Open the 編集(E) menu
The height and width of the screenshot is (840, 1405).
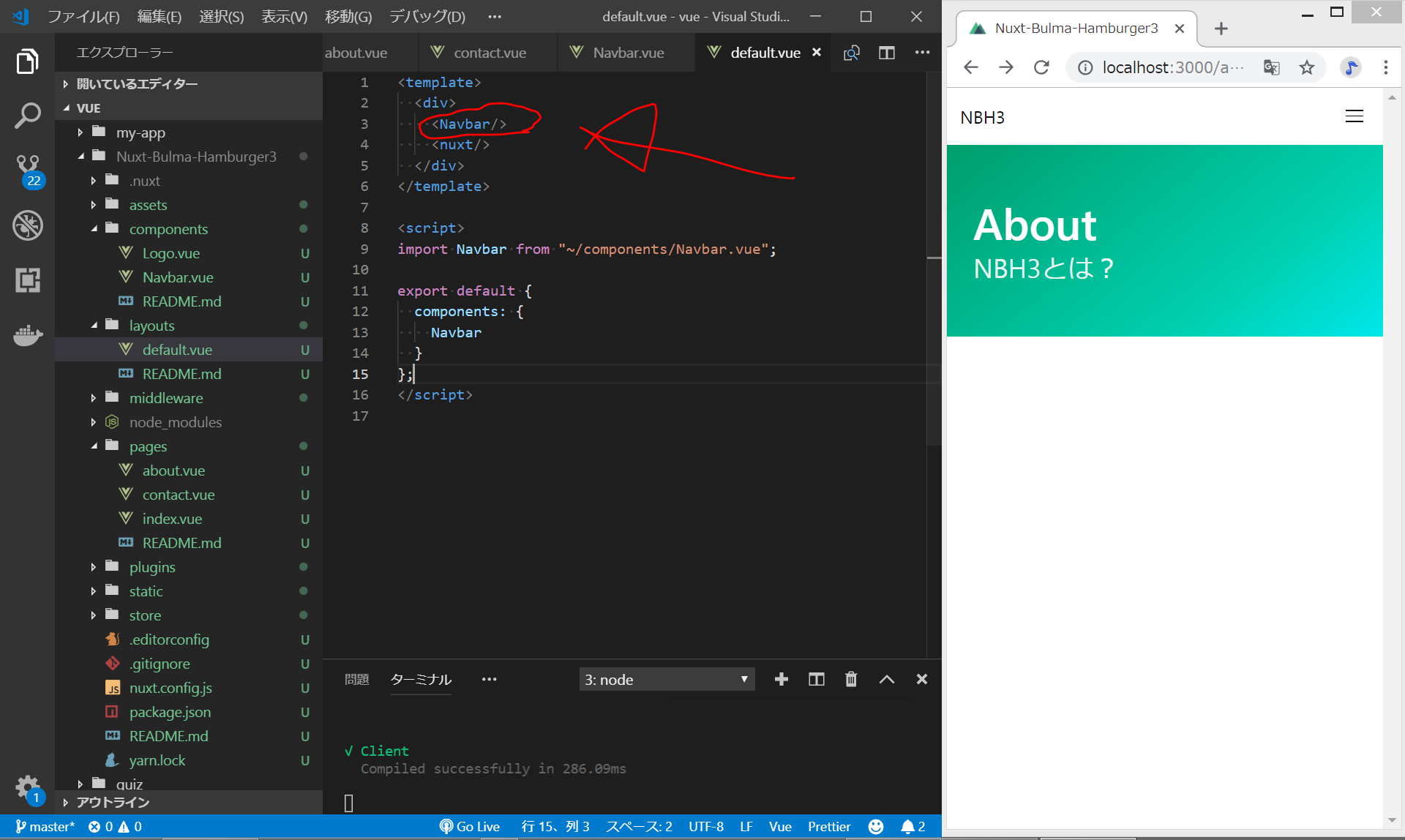pyautogui.click(x=159, y=16)
